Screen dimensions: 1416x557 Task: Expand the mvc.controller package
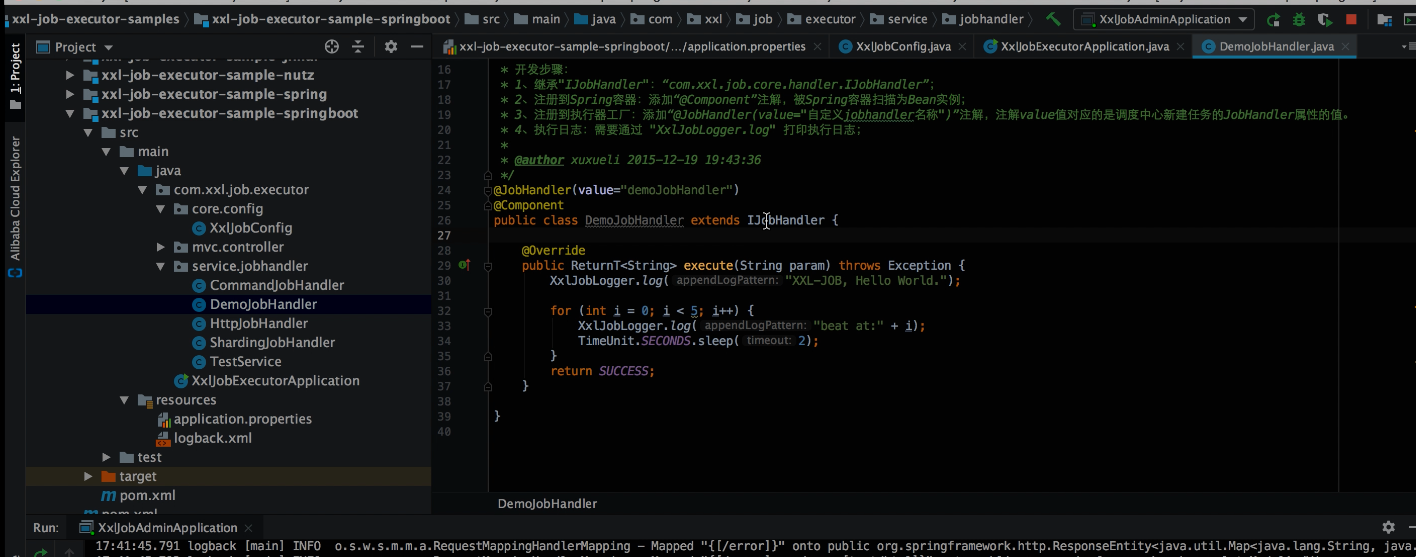[x=160, y=246]
